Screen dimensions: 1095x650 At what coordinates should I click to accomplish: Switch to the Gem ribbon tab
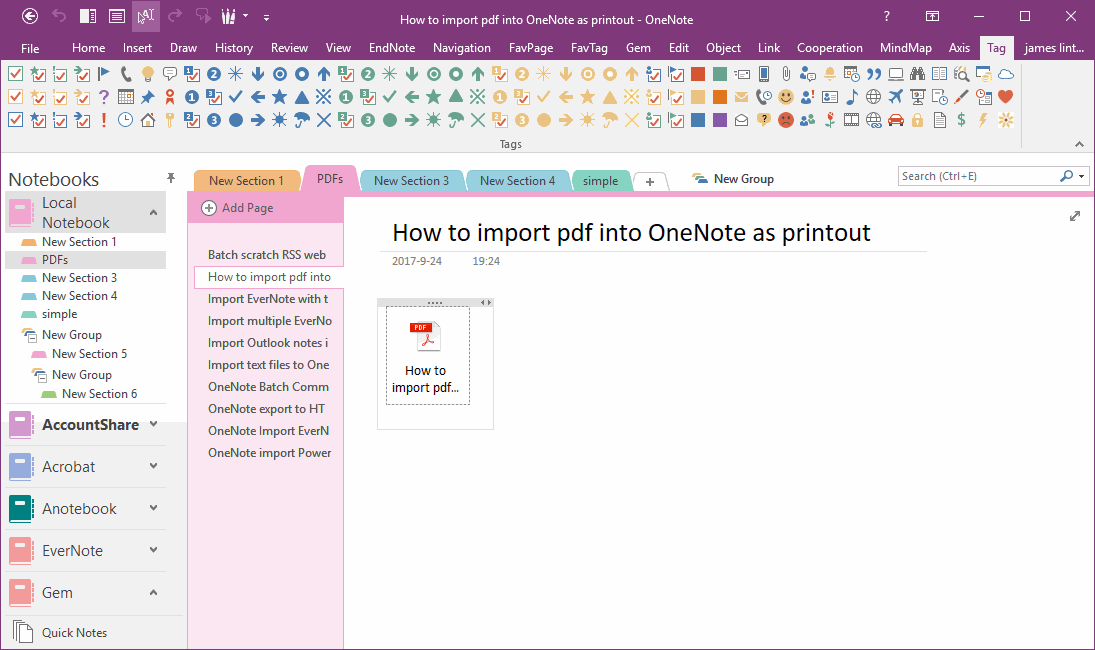click(638, 48)
